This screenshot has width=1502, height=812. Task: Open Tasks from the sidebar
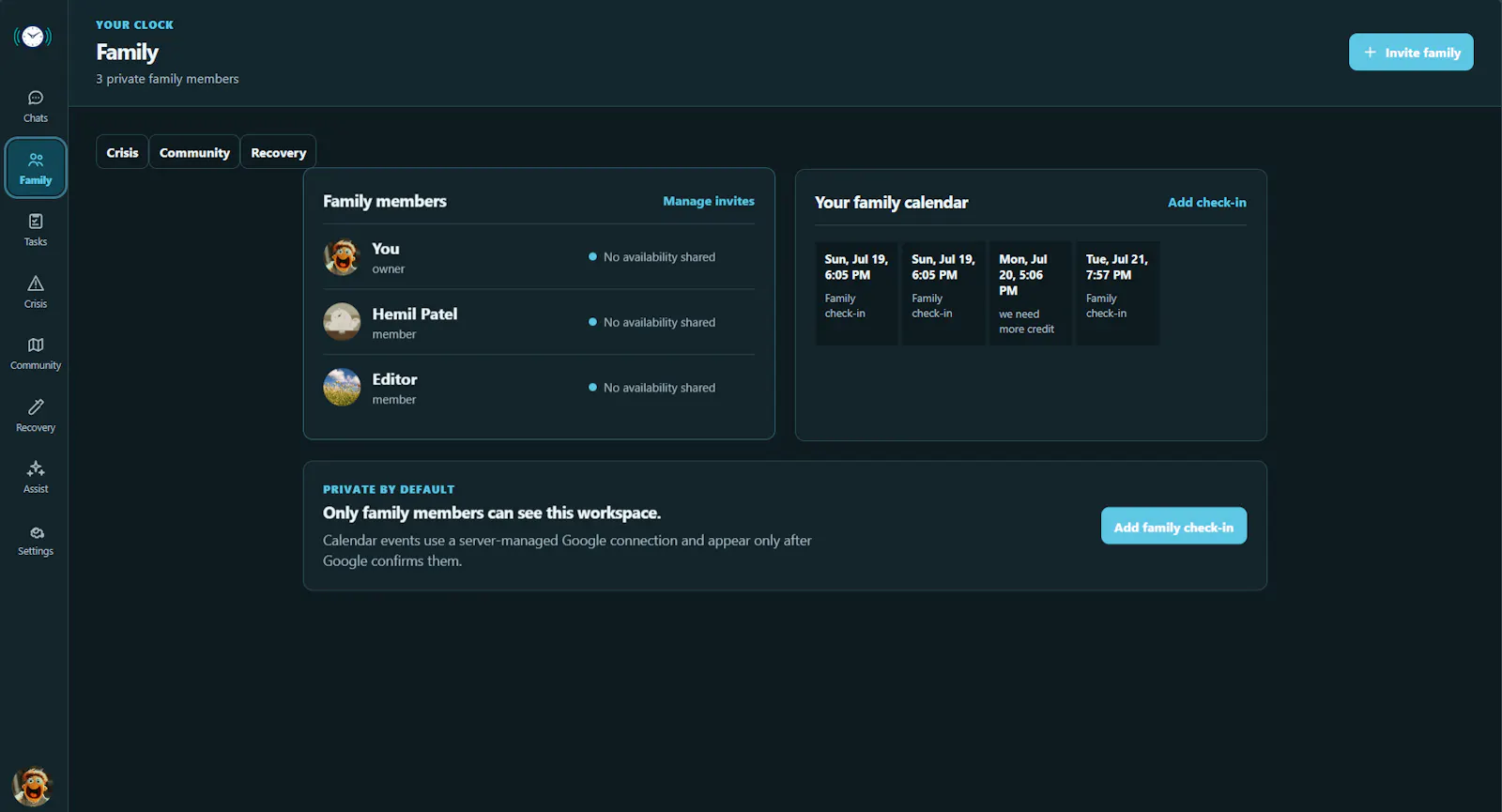pyautogui.click(x=36, y=230)
